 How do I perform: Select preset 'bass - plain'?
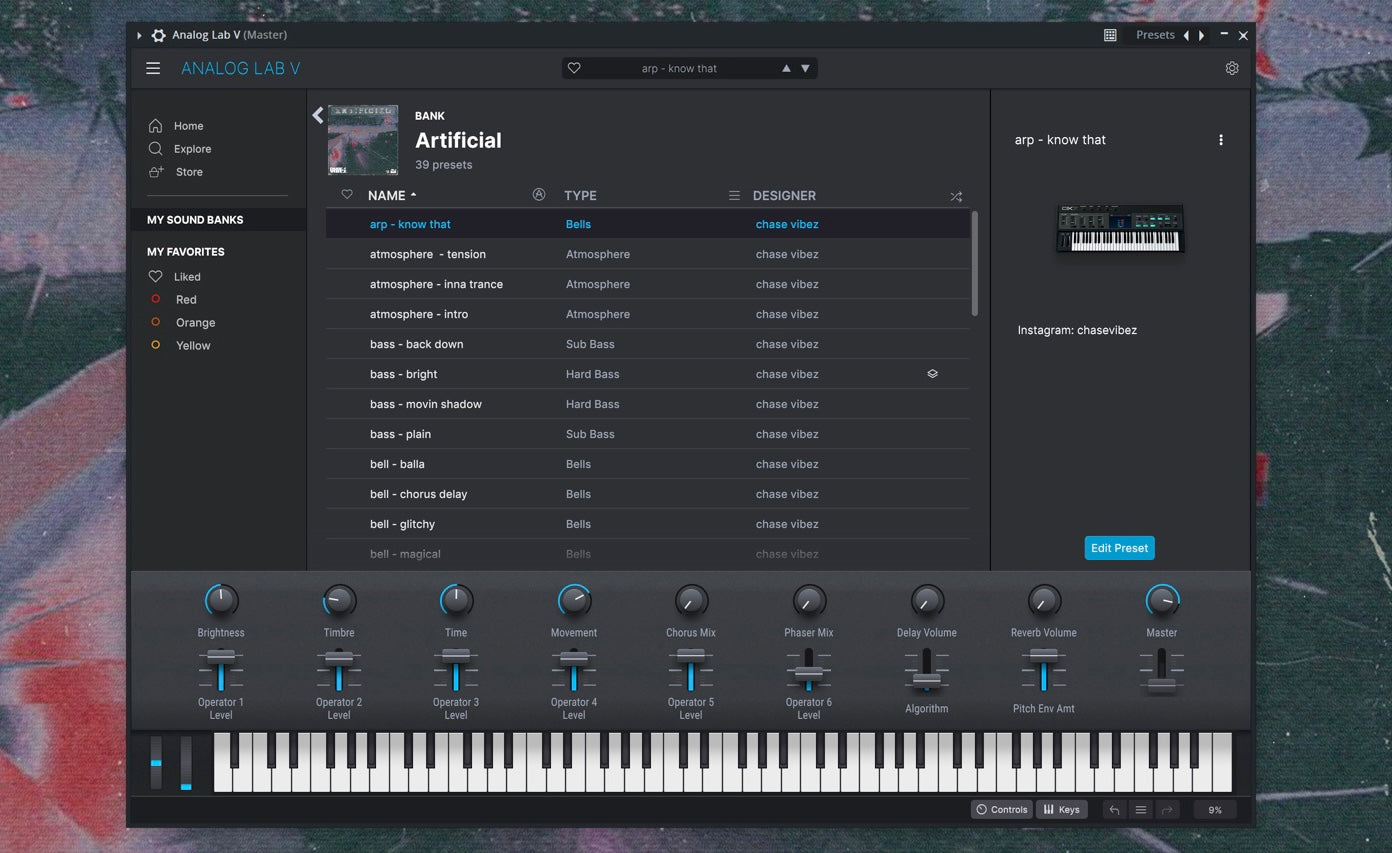(647, 434)
